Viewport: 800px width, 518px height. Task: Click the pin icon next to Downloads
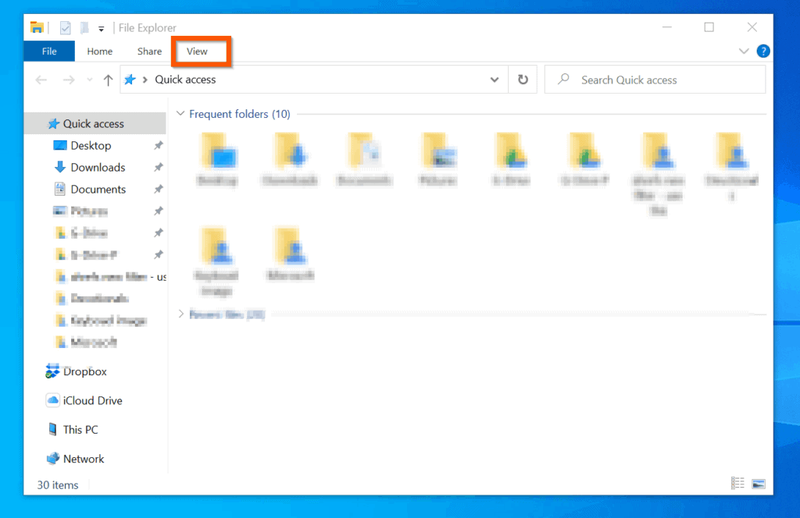click(x=158, y=167)
